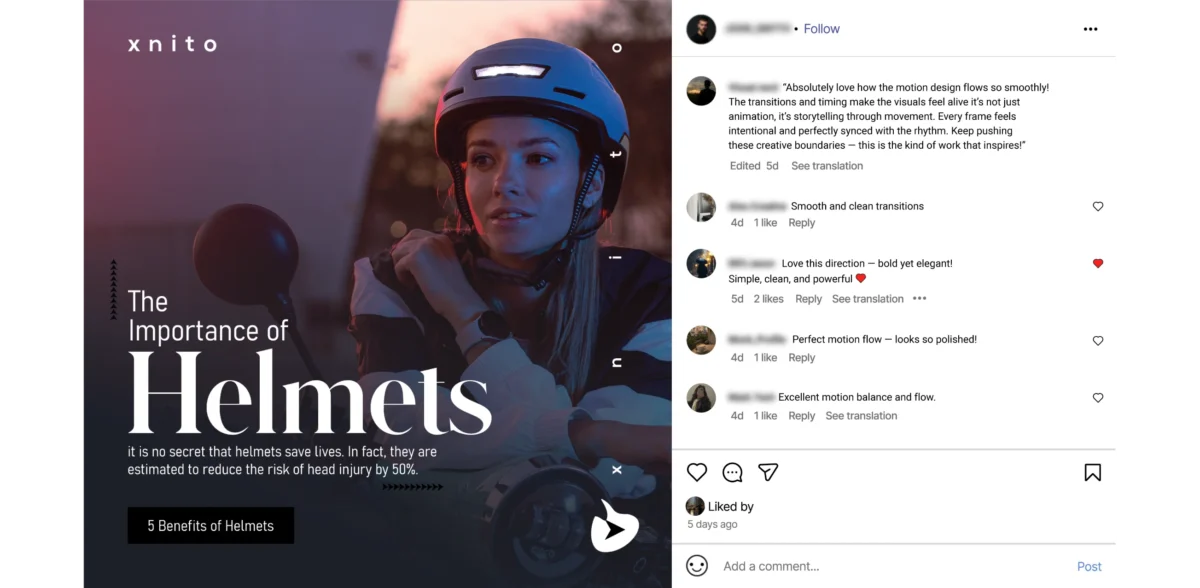This screenshot has height=588, width=1200.
Task: Open more options dots on 'bold yet elegant' comment
Action: (919, 299)
